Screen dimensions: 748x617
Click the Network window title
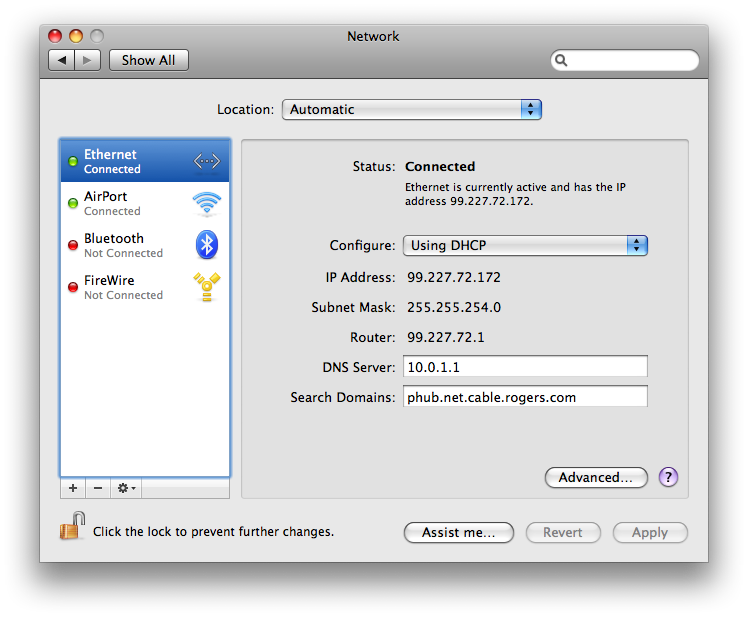click(x=373, y=36)
